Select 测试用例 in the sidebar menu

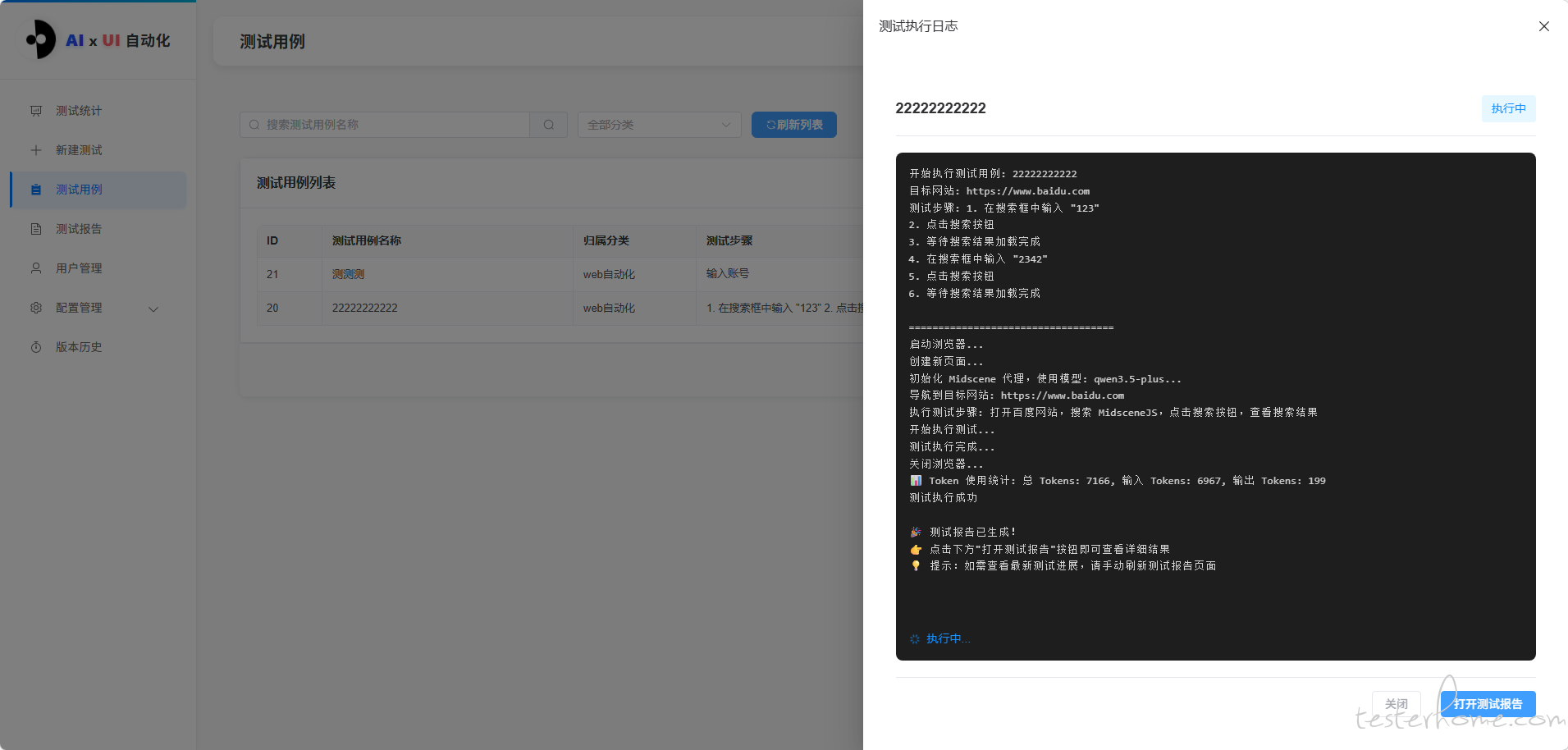click(x=80, y=190)
